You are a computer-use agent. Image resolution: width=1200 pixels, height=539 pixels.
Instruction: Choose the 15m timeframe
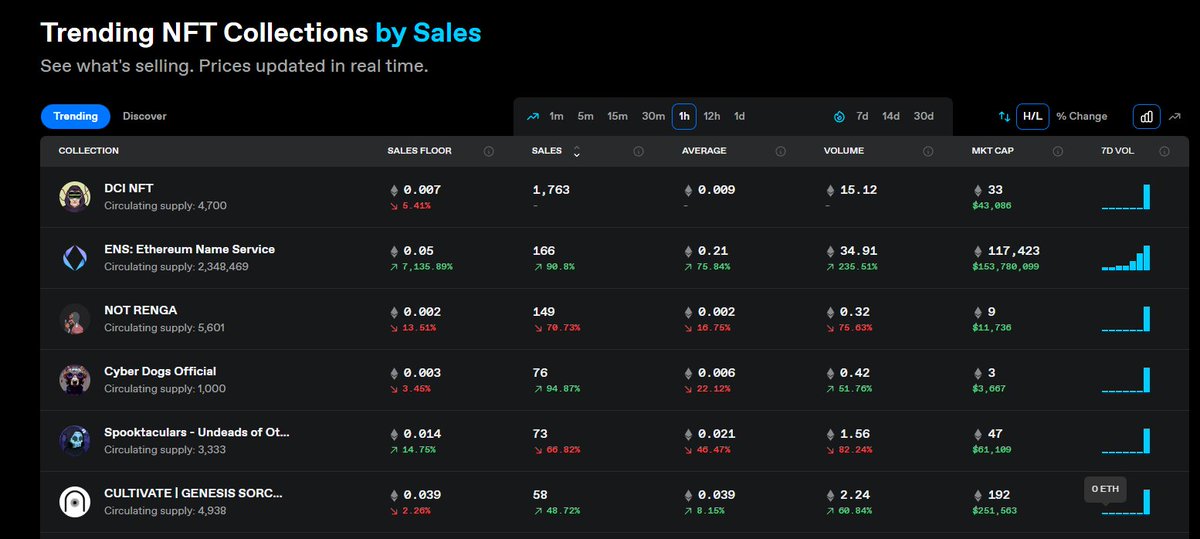tap(618, 116)
